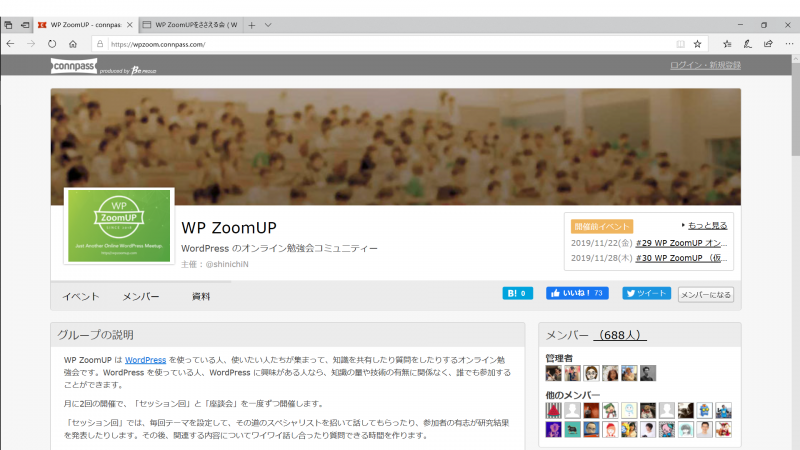Click the 開催前イベント label
Viewport: 800px width, 450px height.
tap(602, 227)
